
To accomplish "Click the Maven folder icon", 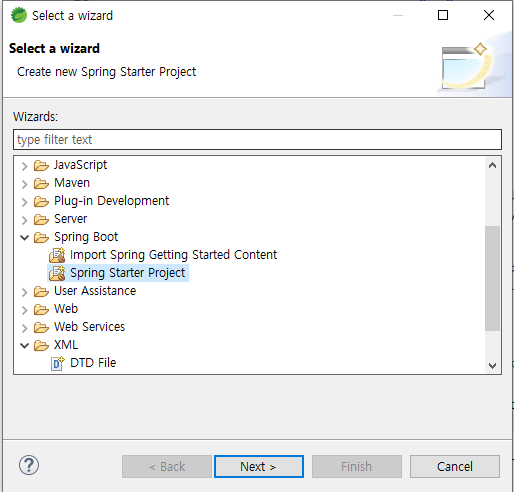I will coord(41,183).
